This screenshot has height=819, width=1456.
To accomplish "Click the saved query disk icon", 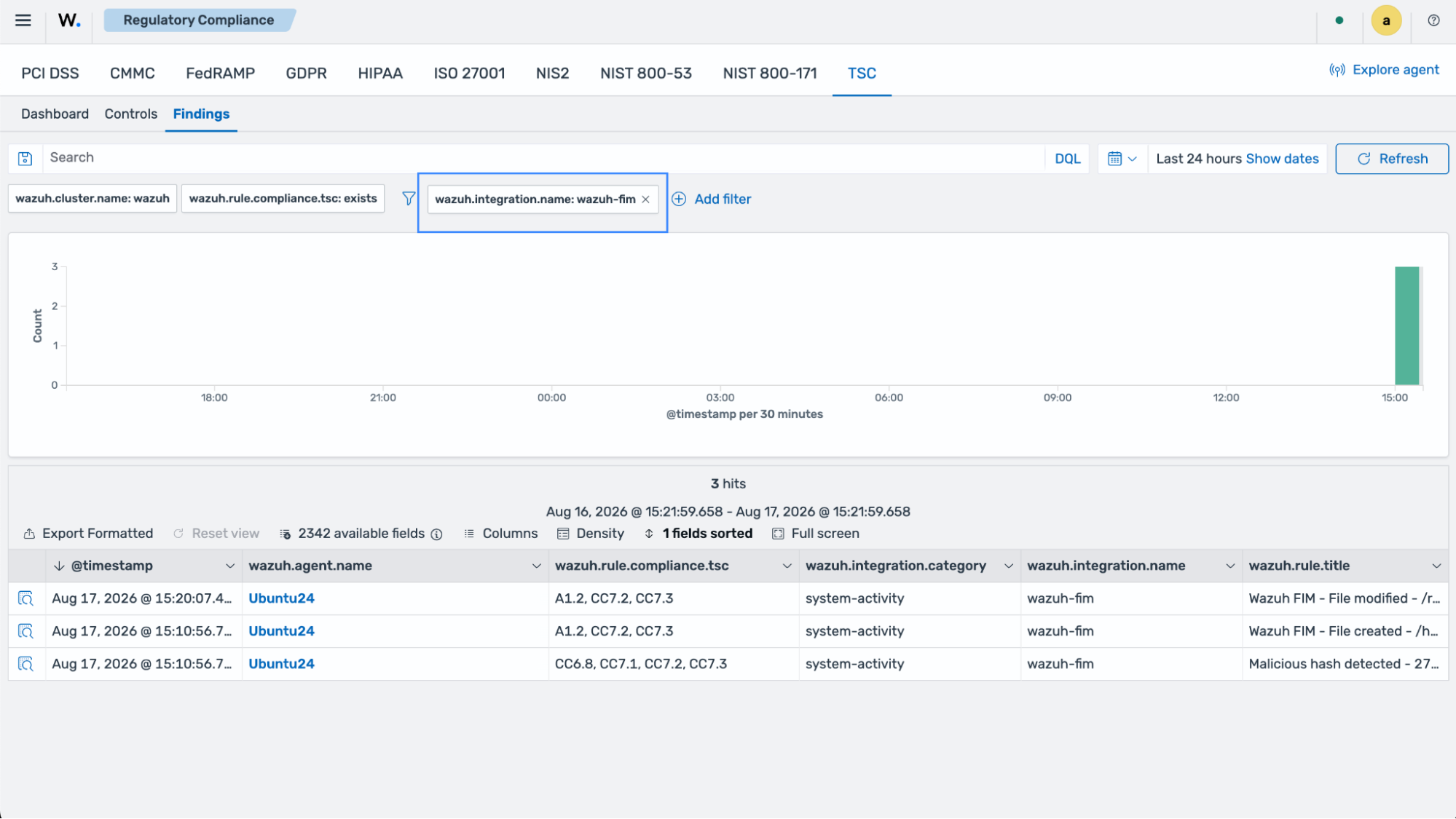I will pyautogui.click(x=25, y=159).
